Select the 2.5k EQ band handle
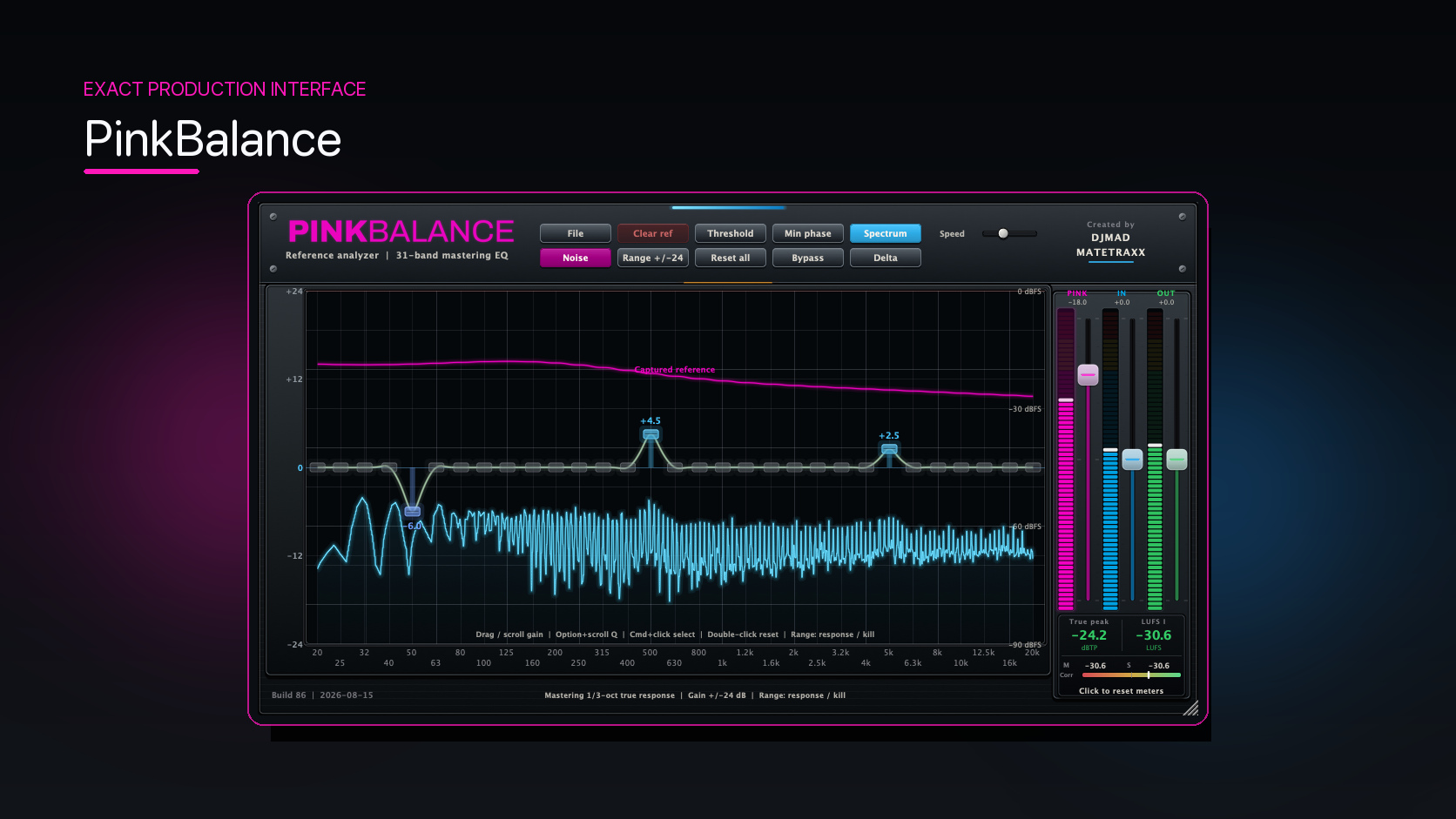1456x819 pixels. [818, 467]
